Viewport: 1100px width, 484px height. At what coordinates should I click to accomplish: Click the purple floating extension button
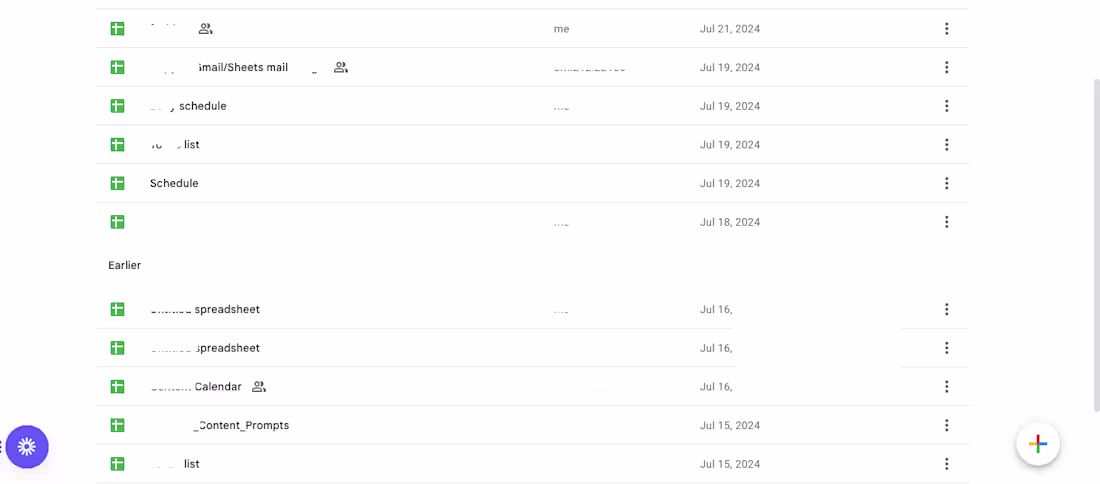point(27,447)
